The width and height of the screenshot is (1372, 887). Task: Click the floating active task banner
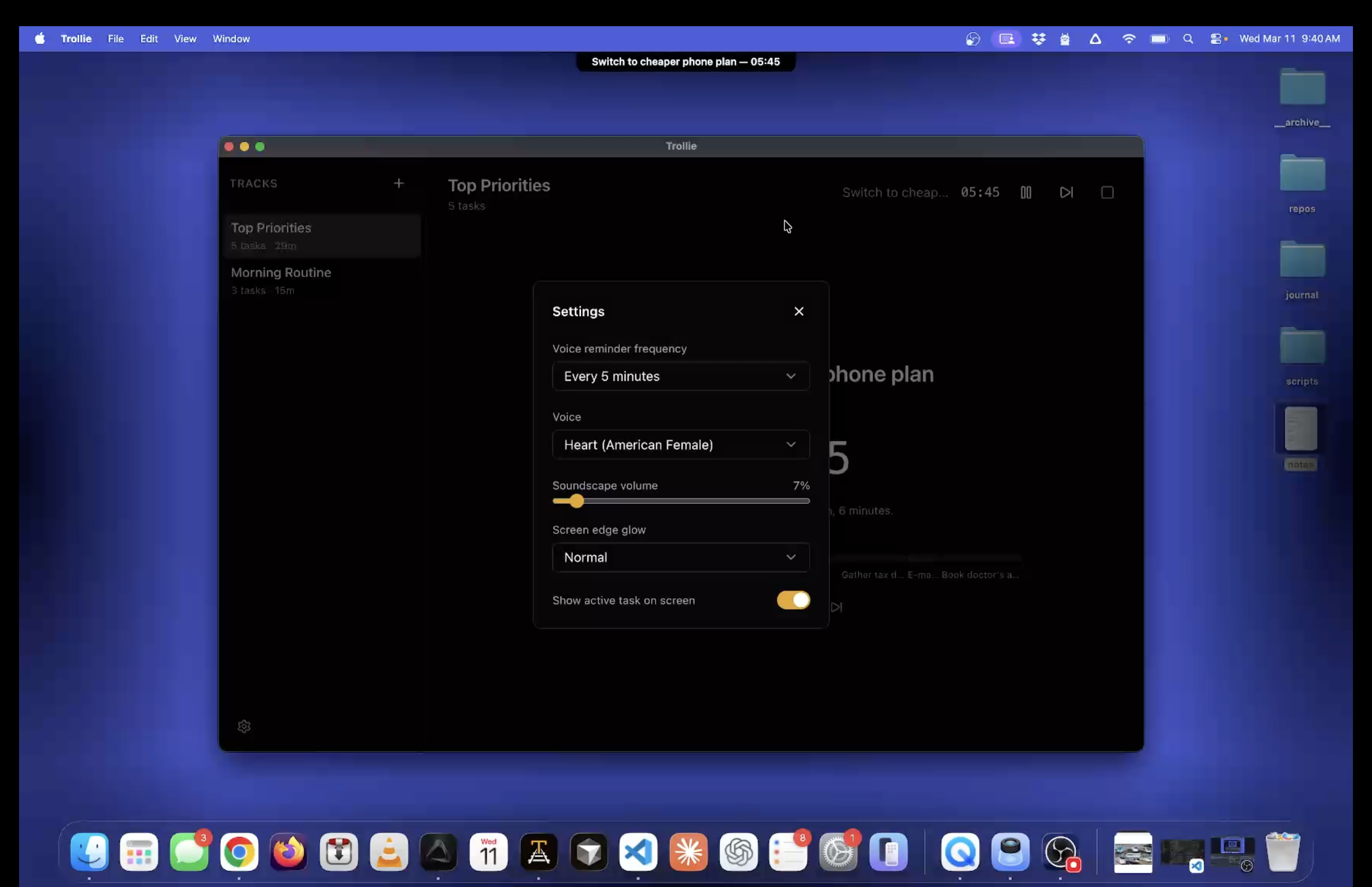point(685,62)
